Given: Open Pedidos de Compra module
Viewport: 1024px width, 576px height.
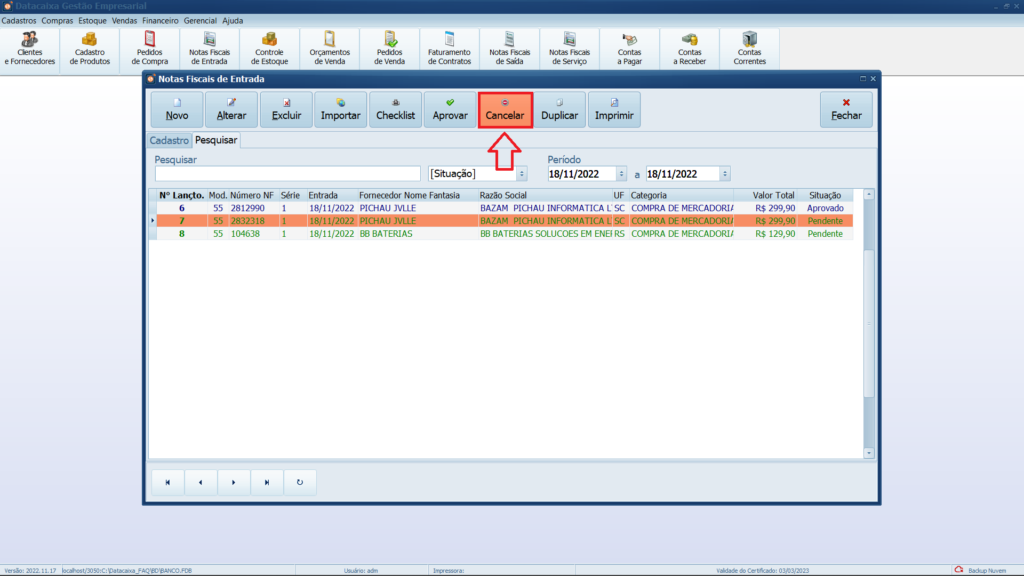Looking at the screenshot, I should pos(149,48).
